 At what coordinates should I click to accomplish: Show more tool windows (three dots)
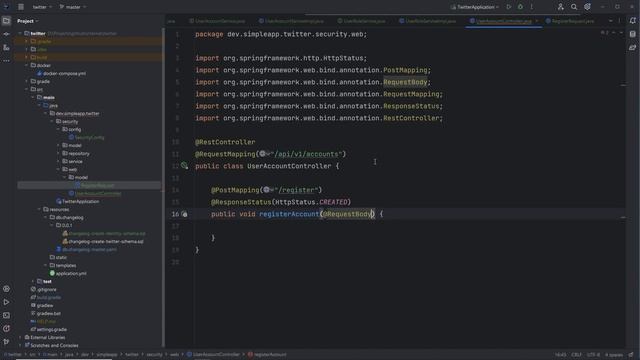pyautogui.click(x=6, y=60)
